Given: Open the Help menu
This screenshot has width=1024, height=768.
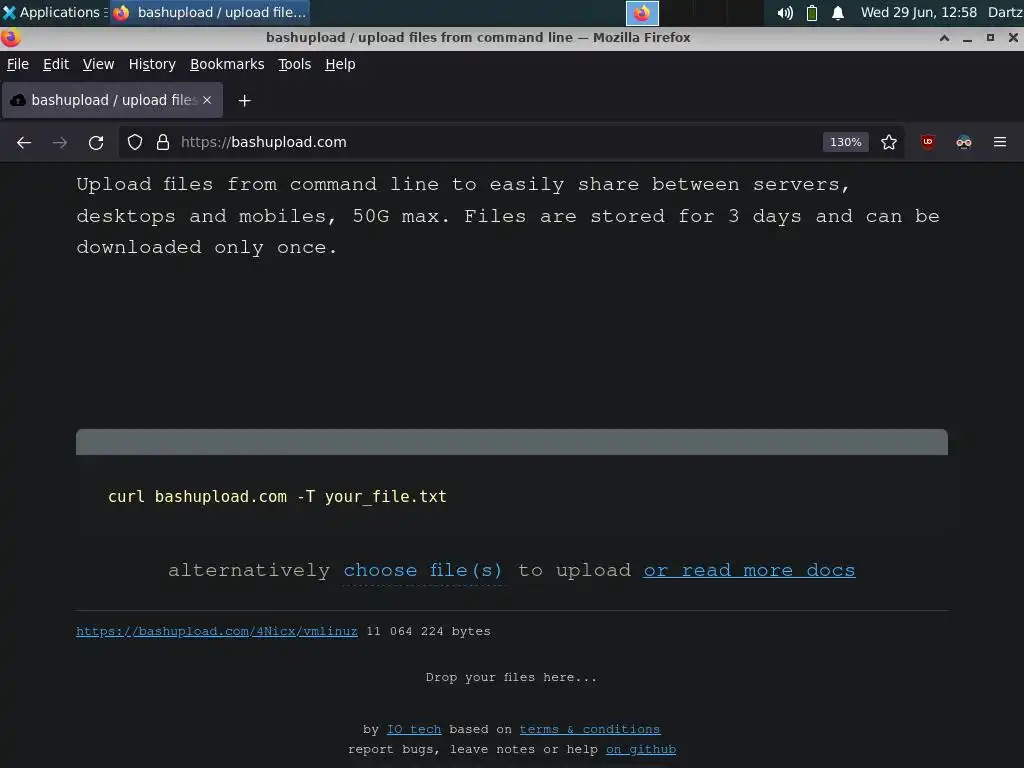Looking at the screenshot, I should coord(340,64).
